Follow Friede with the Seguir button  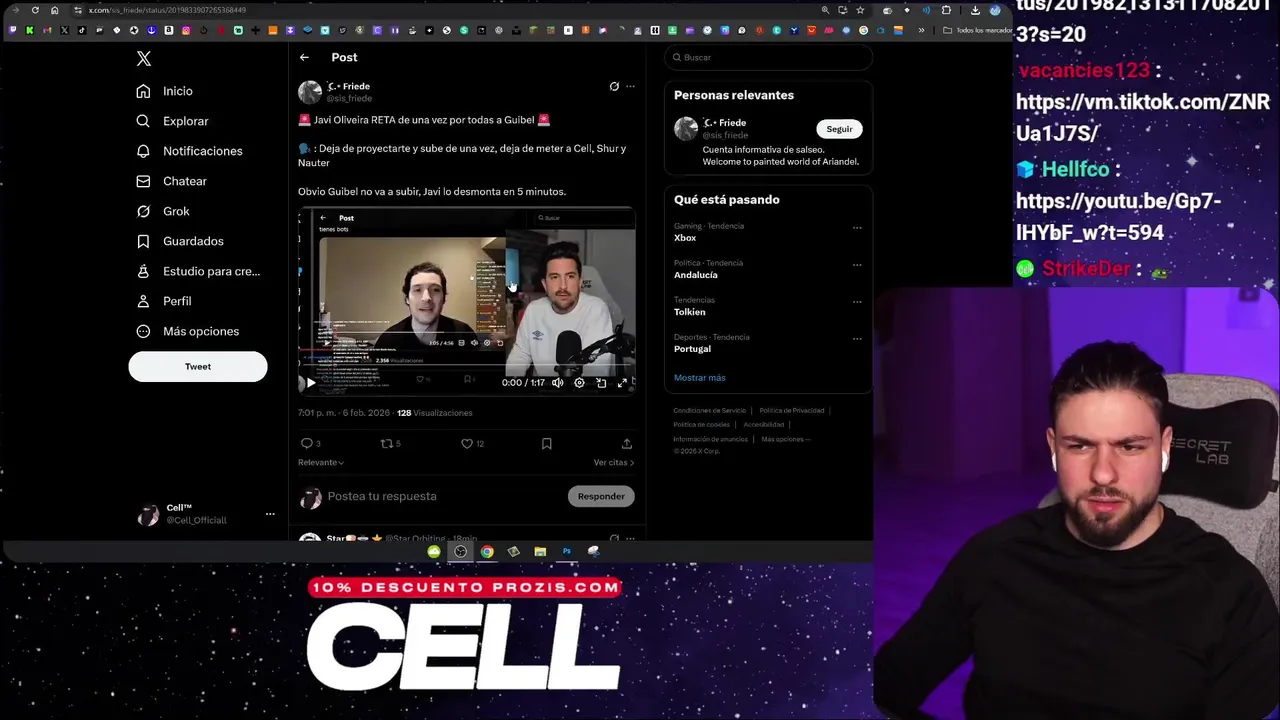[x=839, y=129]
